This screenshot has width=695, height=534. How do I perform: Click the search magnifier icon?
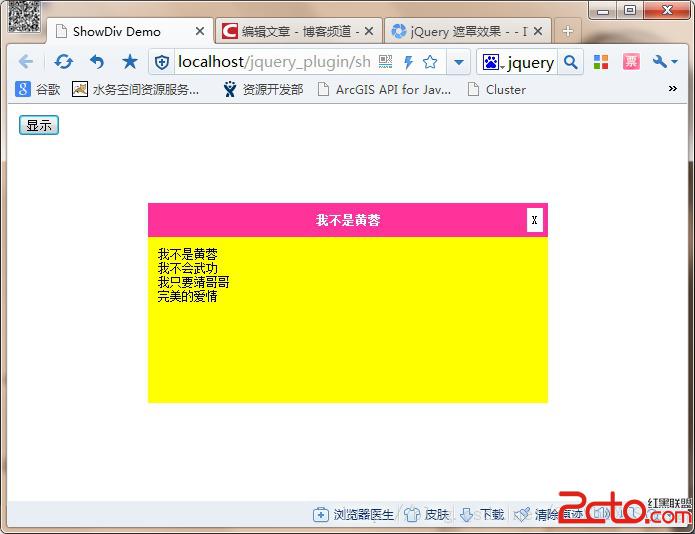570,62
